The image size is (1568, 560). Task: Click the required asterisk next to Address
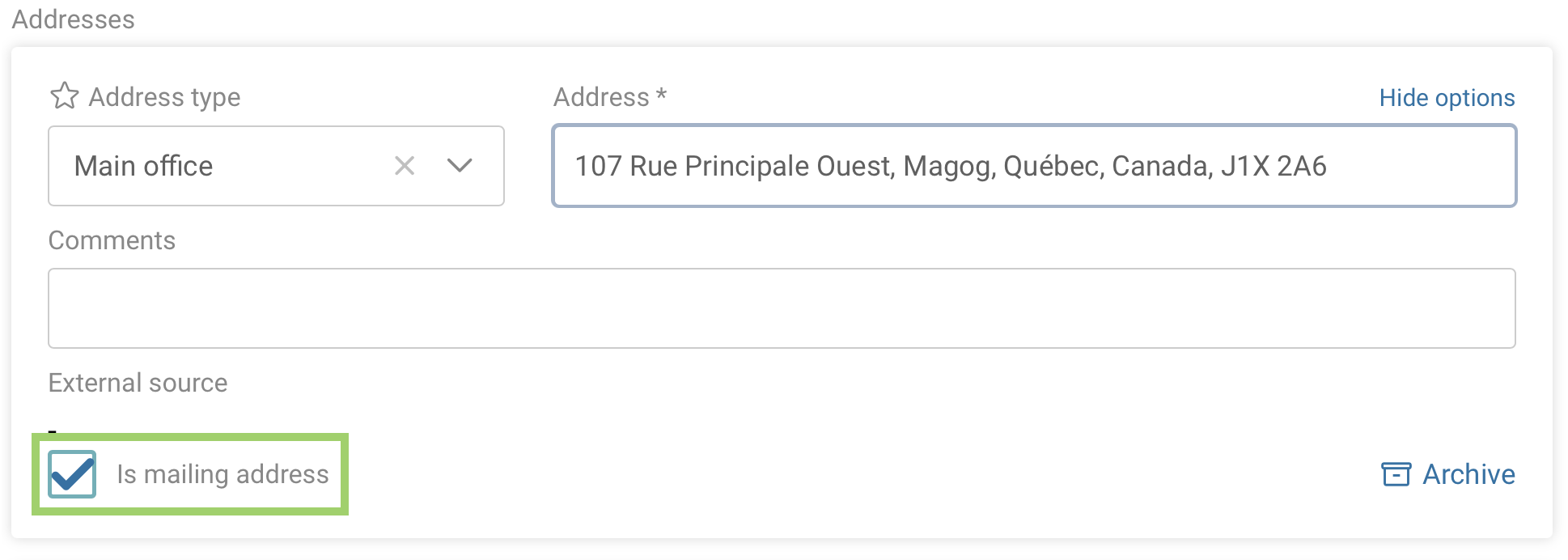(661, 94)
